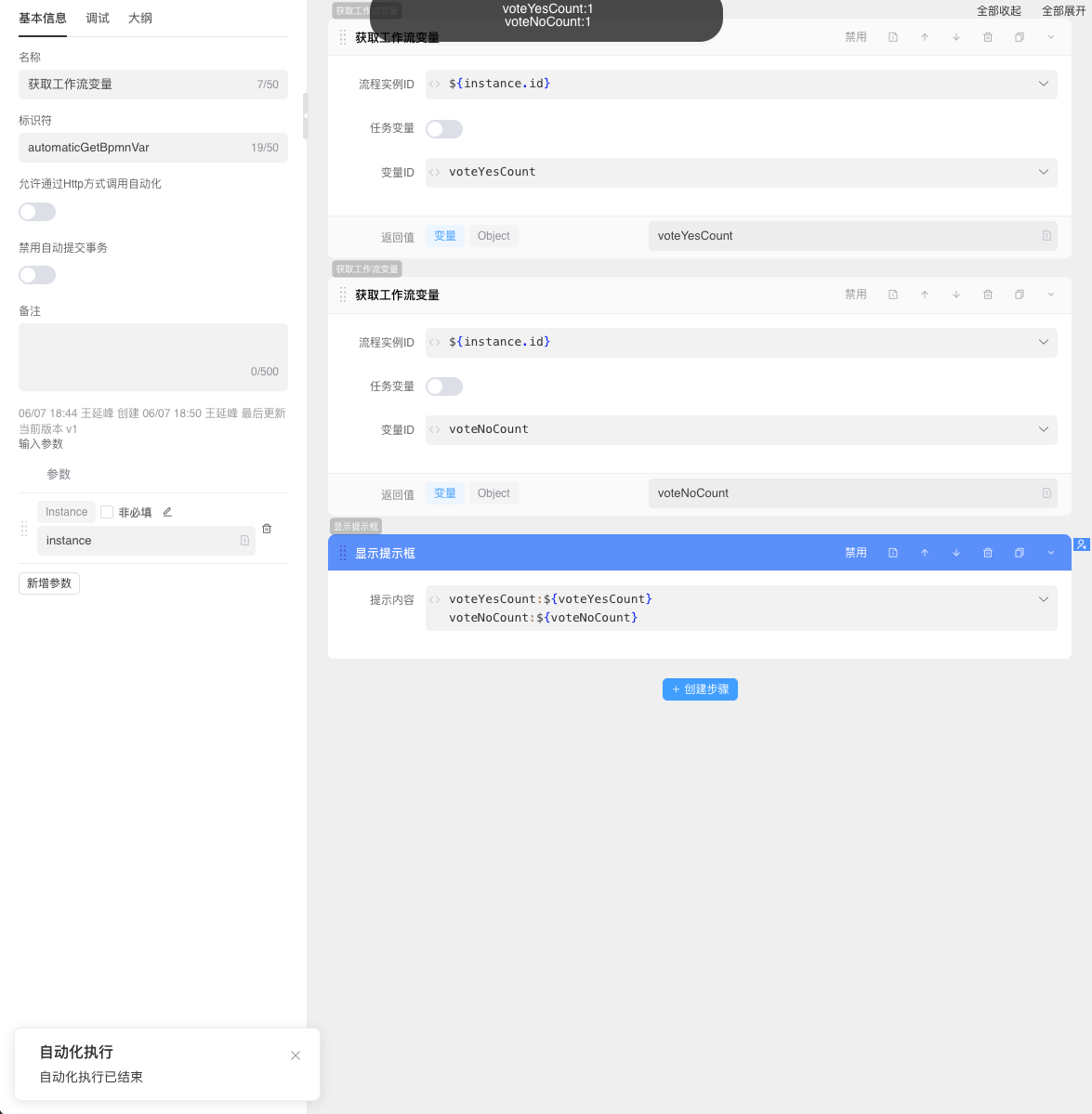Screen dimensions: 1092x1114
Task: Click the 新增参数 button
Action: [49, 583]
